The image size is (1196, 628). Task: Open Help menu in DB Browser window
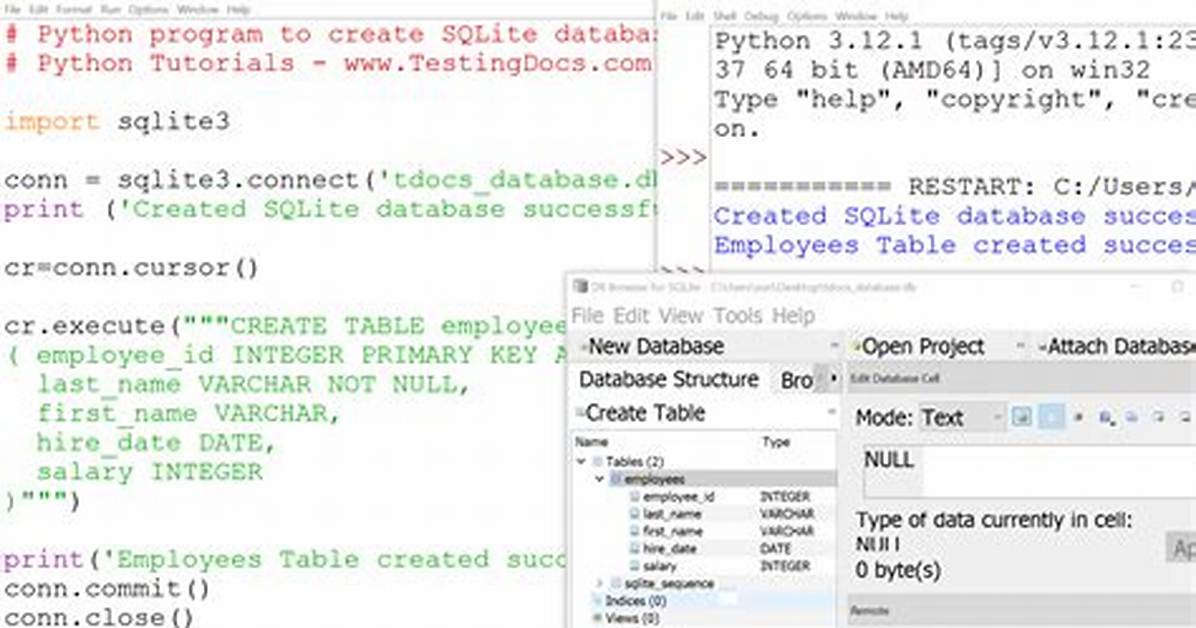tap(793, 315)
